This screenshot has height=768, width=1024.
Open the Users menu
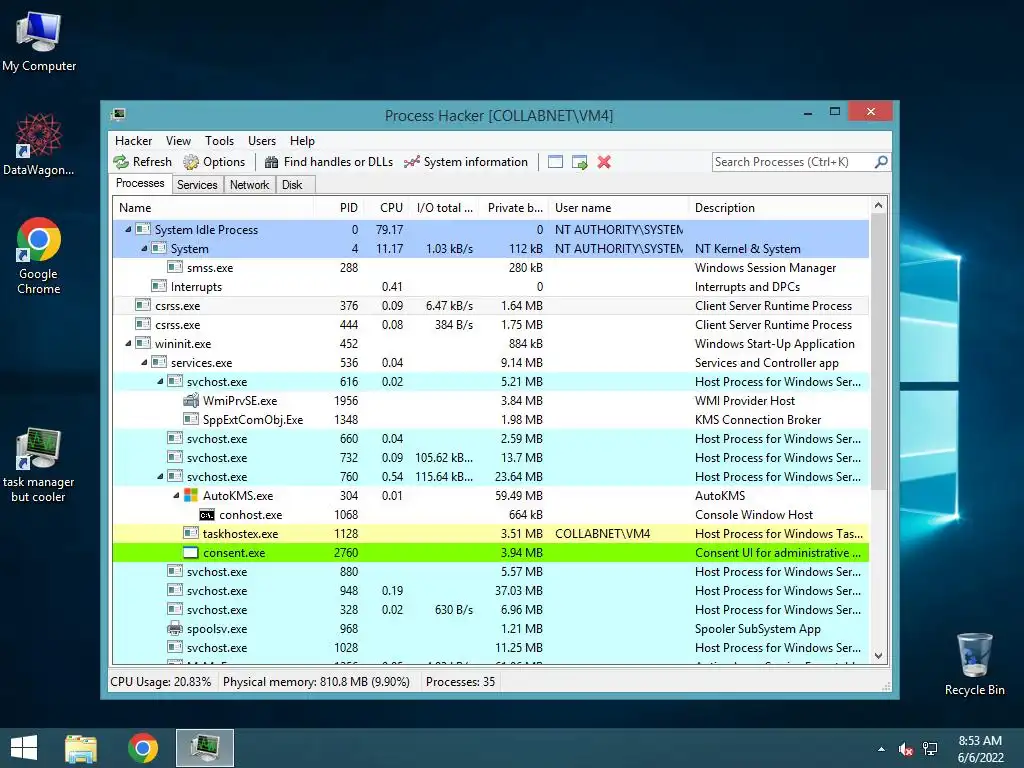pyautogui.click(x=262, y=140)
